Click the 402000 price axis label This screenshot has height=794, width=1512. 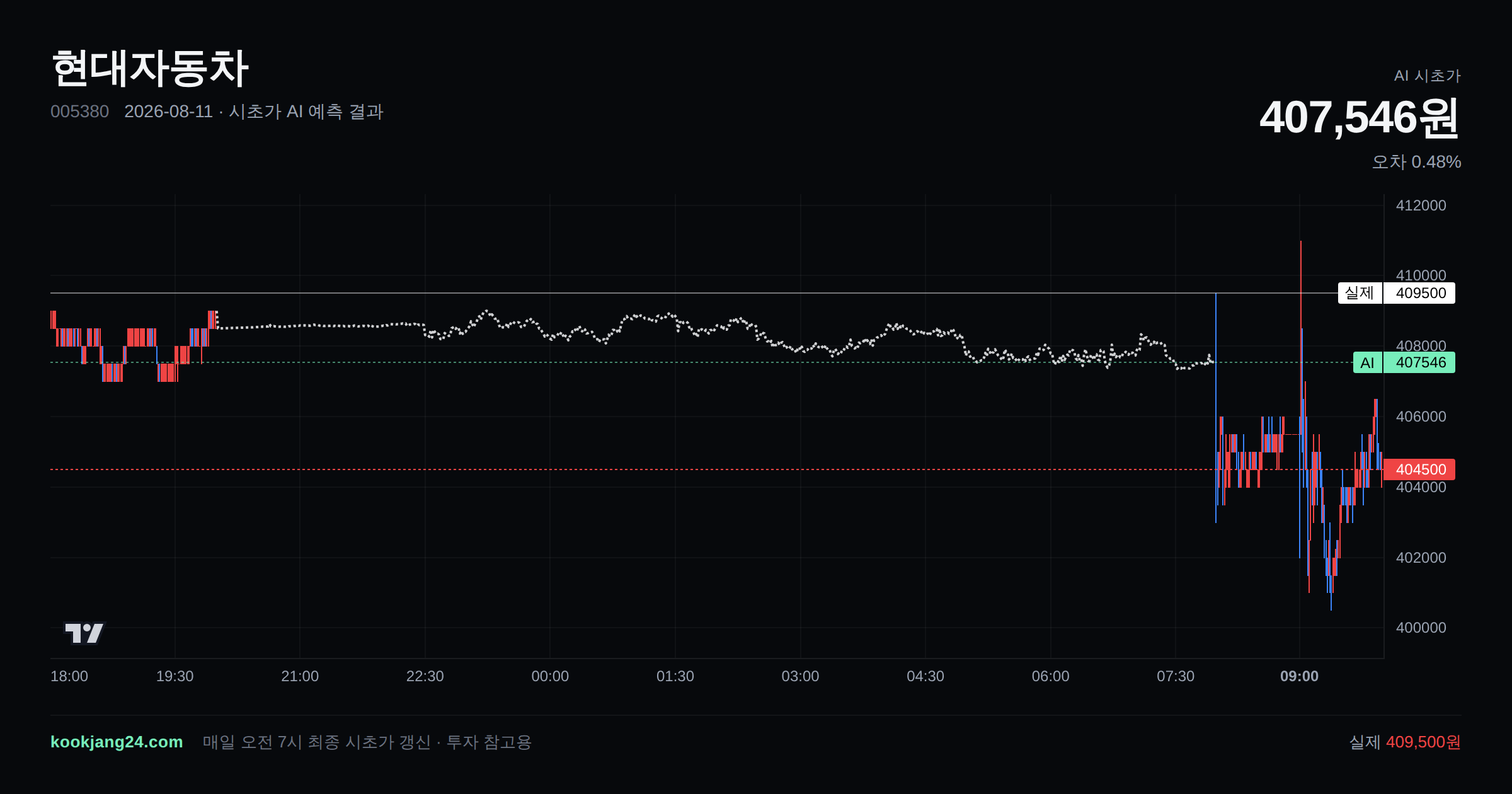(1421, 558)
